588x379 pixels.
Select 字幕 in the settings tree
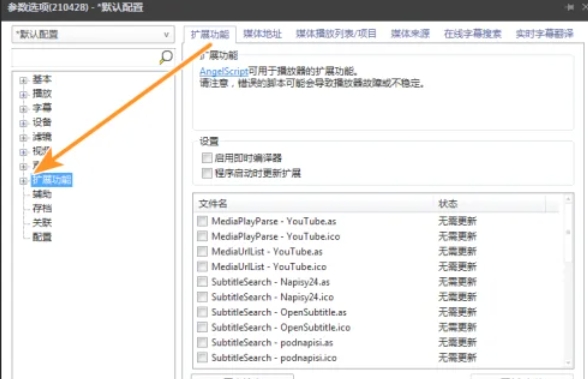click(42, 108)
